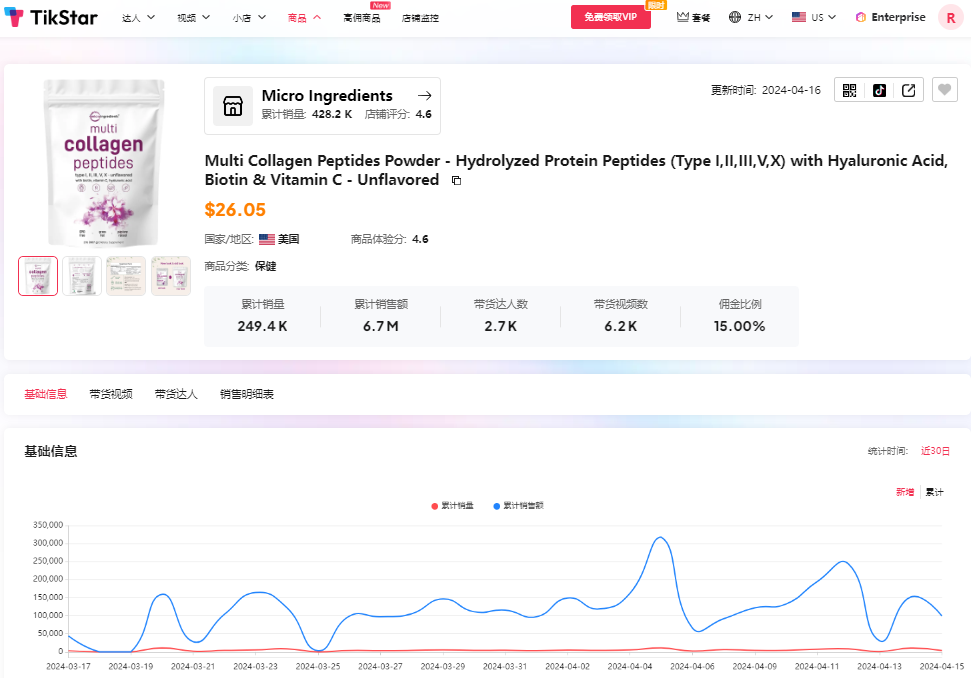
Task: Select second product thumbnail
Action: pyautogui.click(x=82, y=276)
